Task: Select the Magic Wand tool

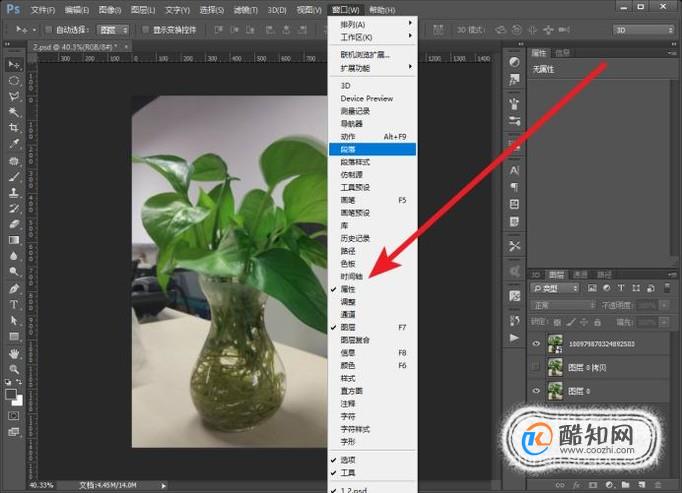Action: point(14,111)
